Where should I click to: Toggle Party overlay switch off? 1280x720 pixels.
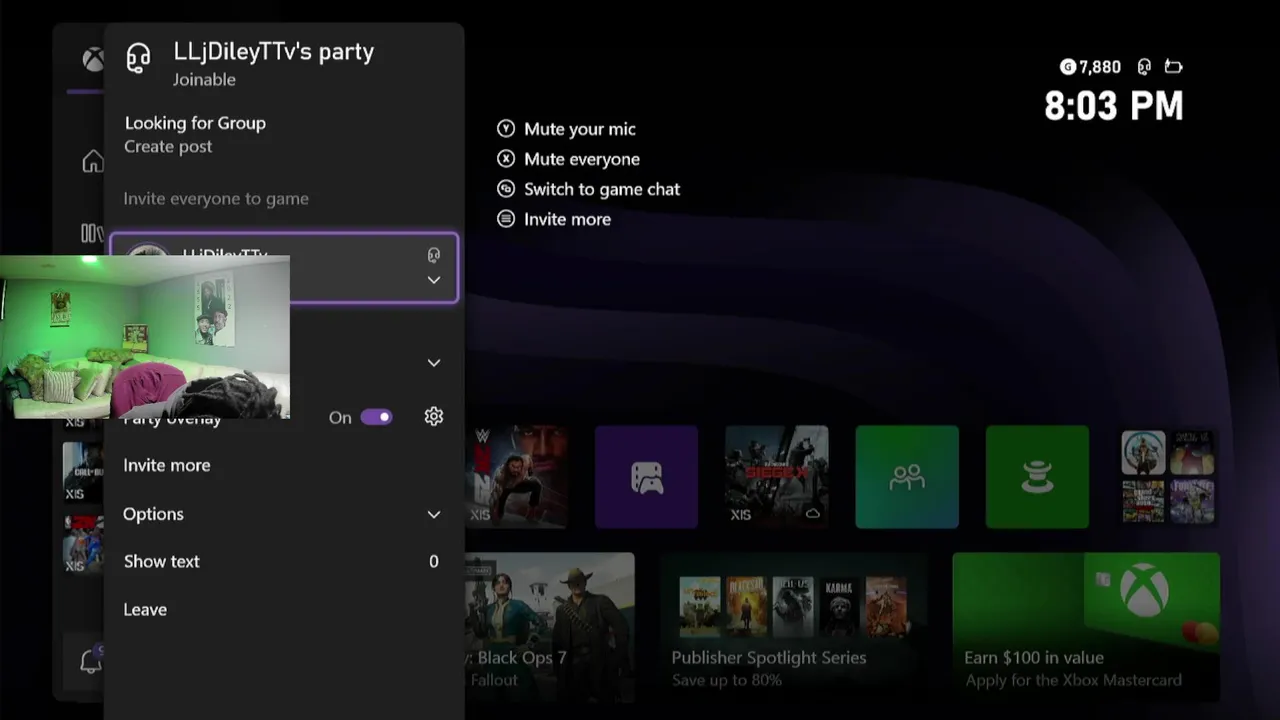click(376, 417)
